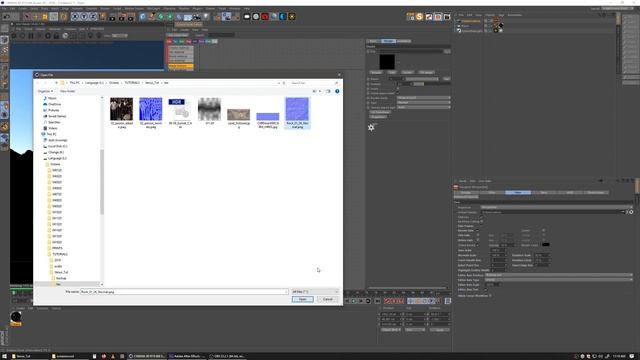Click the black color swatch in attributes panel
Viewport: 640px width, 360px height.
pos(545,245)
